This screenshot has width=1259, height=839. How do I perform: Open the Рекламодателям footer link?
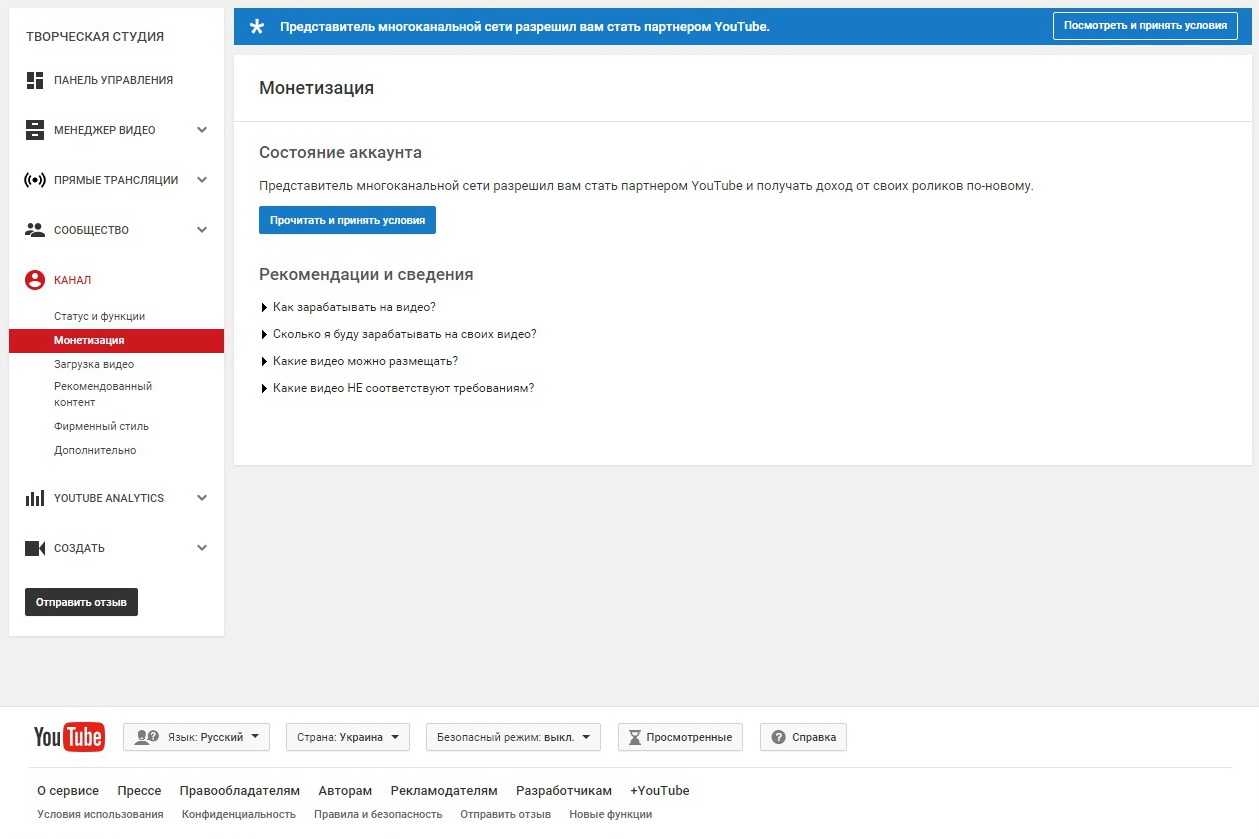tap(444, 790)
